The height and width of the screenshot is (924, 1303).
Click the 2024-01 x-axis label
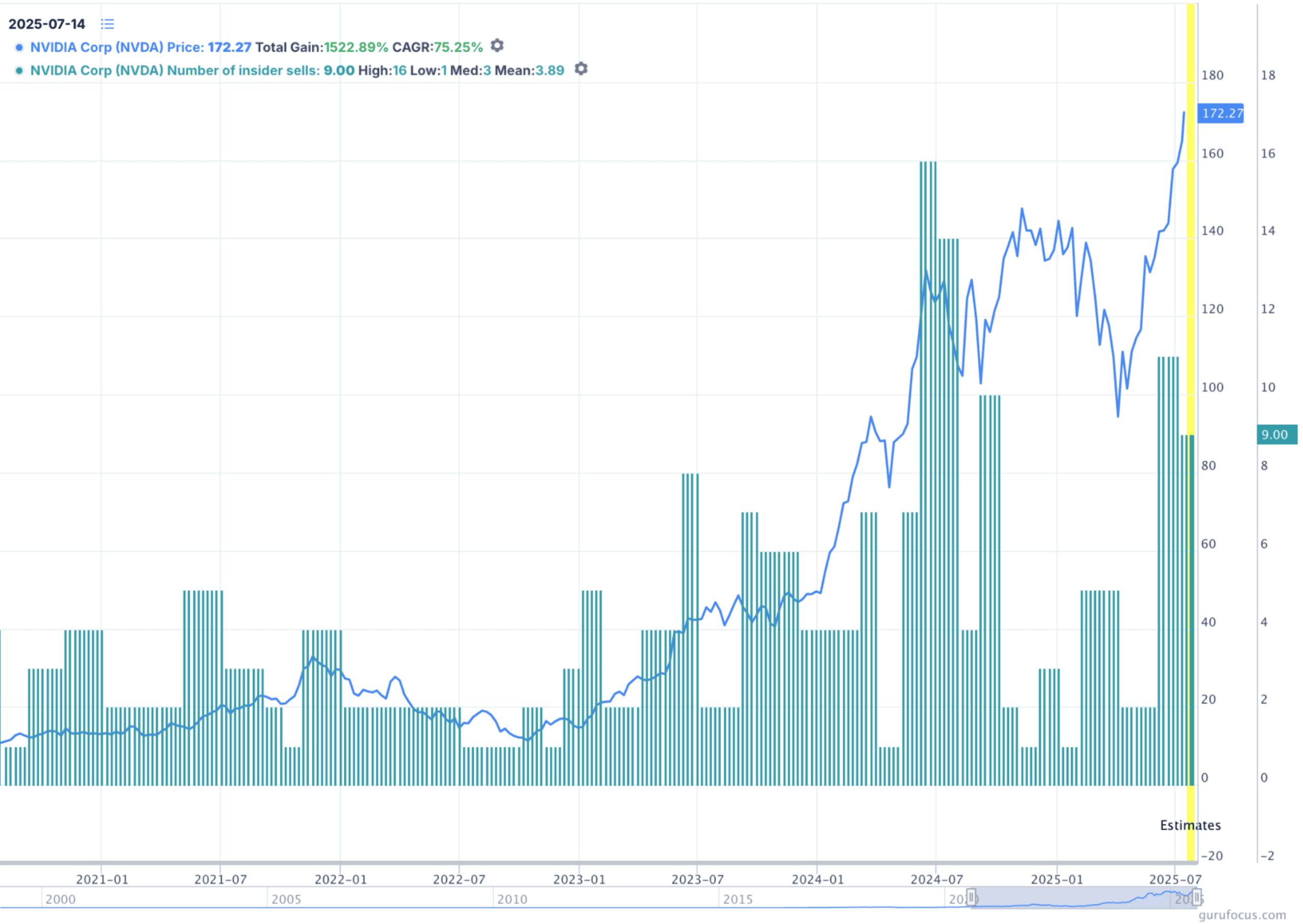point(817,880)
